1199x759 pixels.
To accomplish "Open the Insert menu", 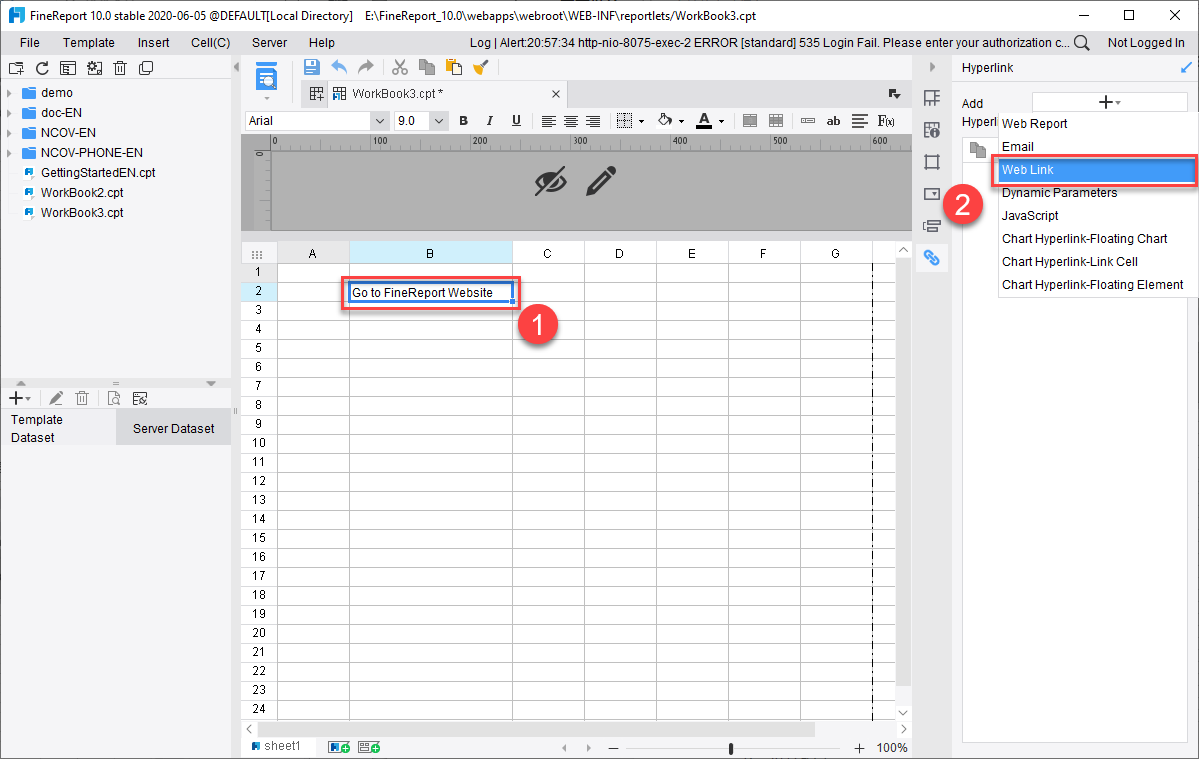I will (x=153, y=43).
